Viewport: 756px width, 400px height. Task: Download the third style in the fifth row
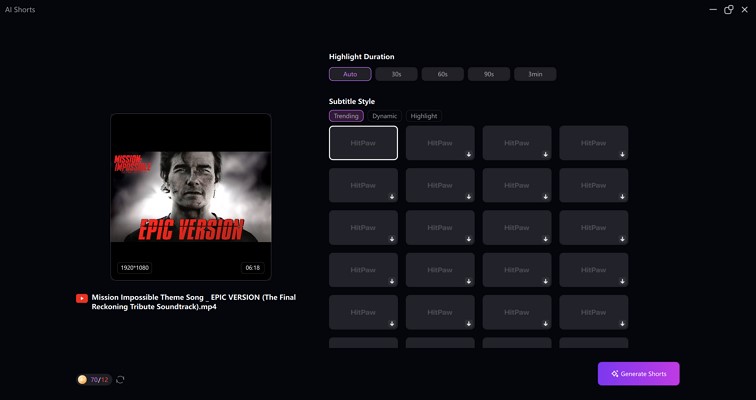(x=545, y=324)
